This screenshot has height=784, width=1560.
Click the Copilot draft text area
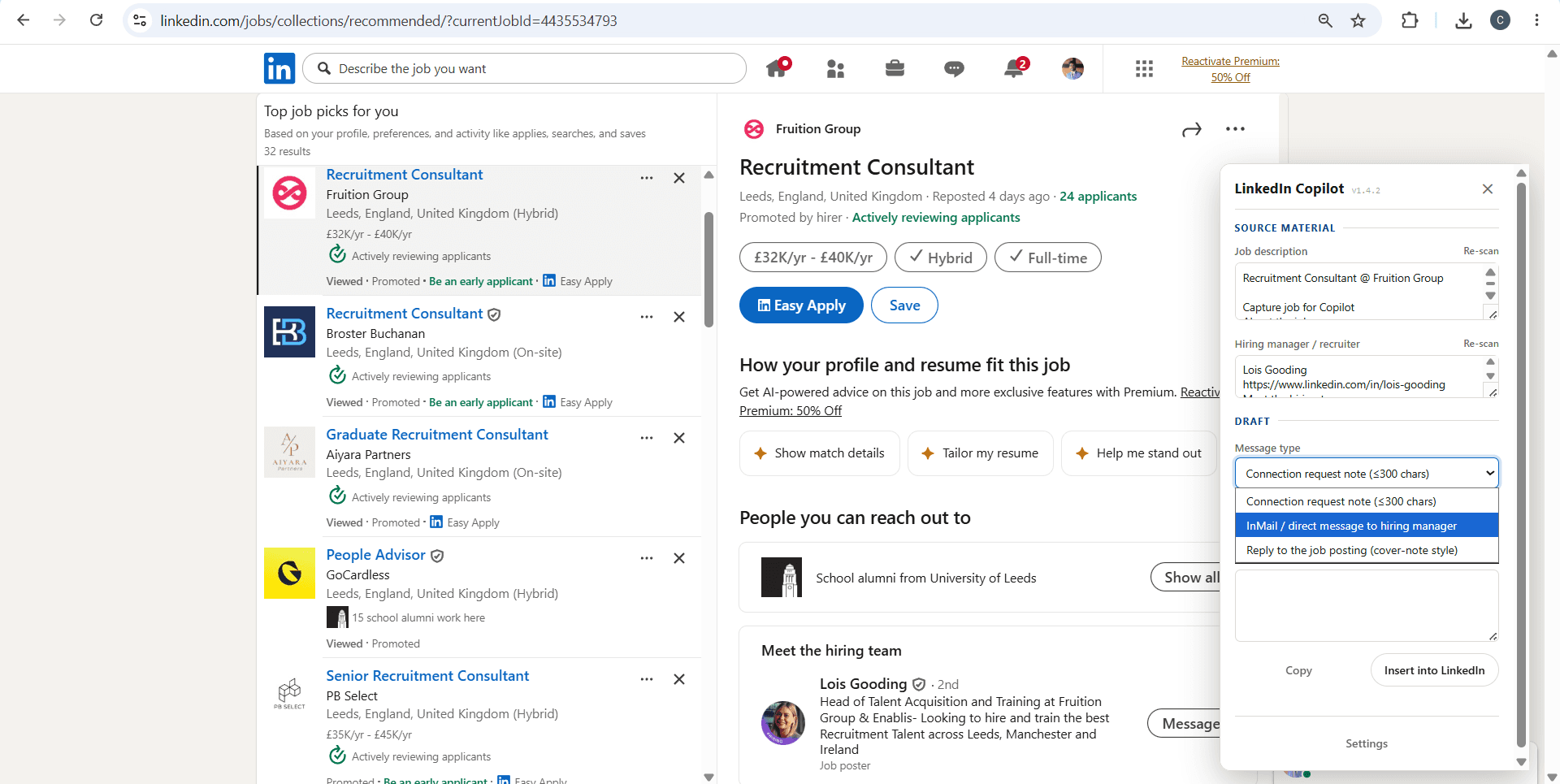point(1367,606)
